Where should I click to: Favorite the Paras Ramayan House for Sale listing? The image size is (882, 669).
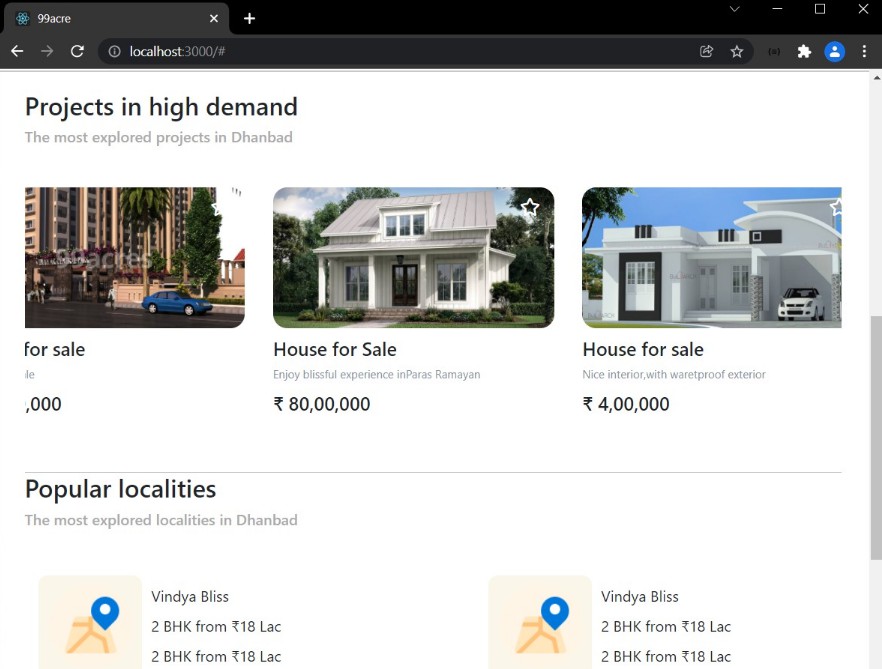point(530,207)
